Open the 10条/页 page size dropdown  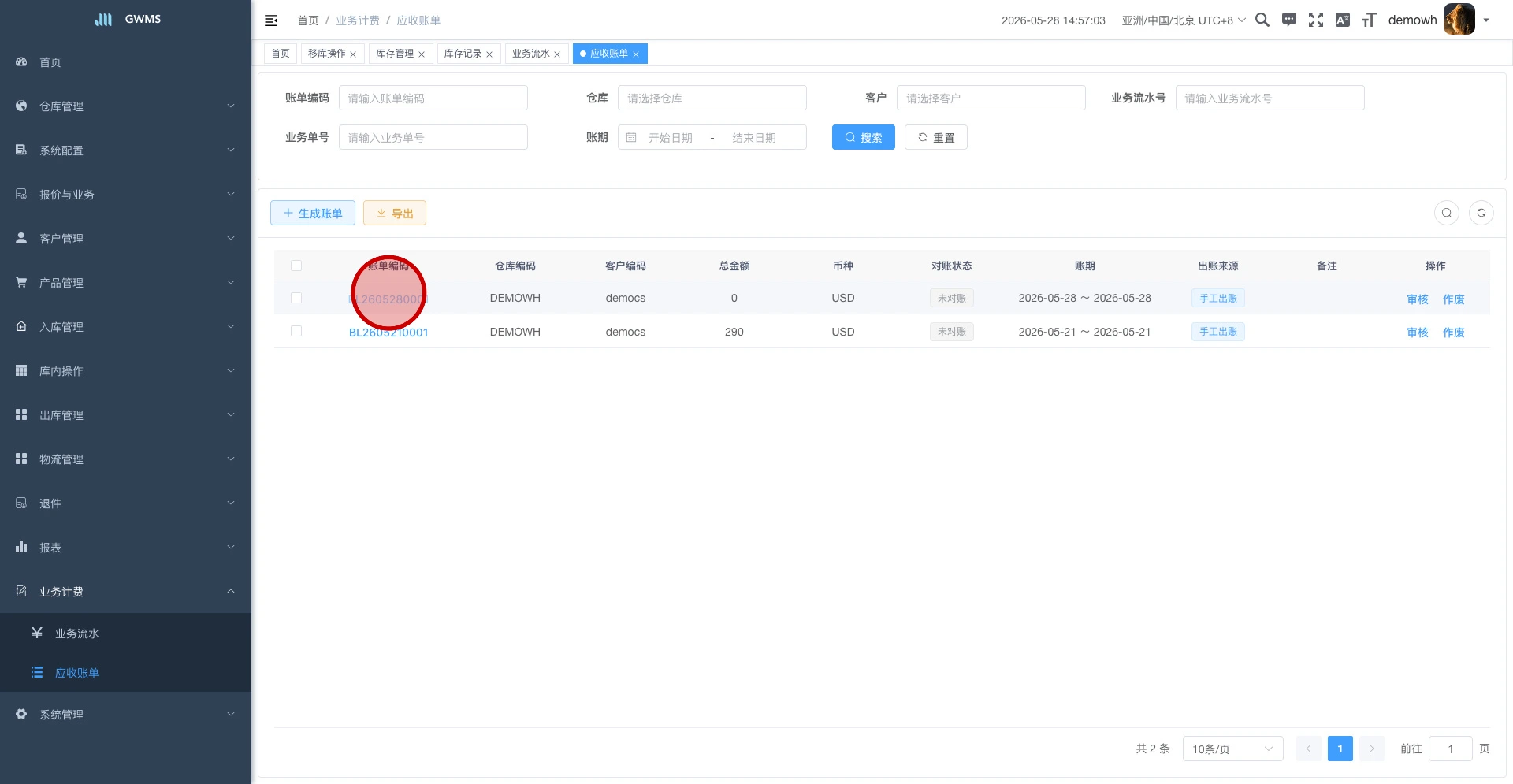[x=1232, y=749]
